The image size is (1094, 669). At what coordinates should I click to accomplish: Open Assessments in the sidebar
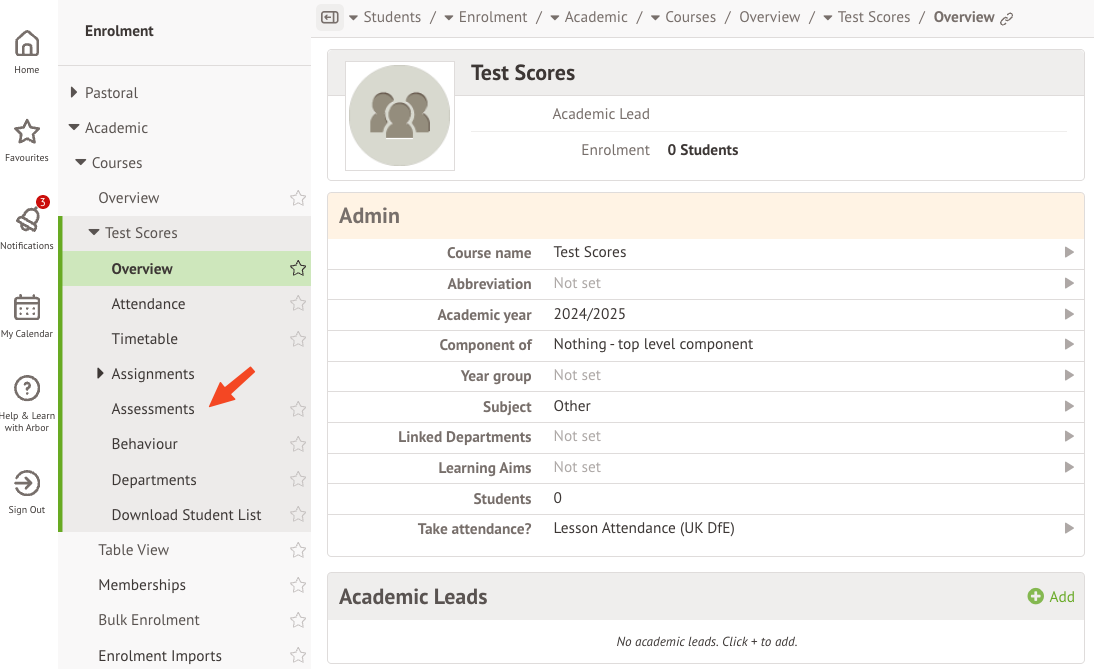[x=153, y=409]
